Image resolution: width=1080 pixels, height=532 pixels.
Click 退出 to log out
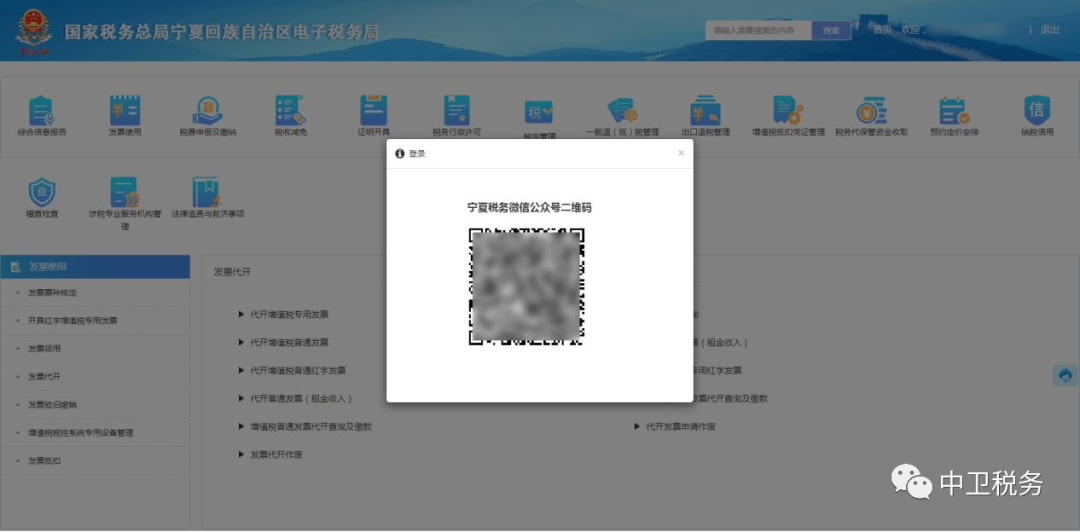coord(1050,30)
